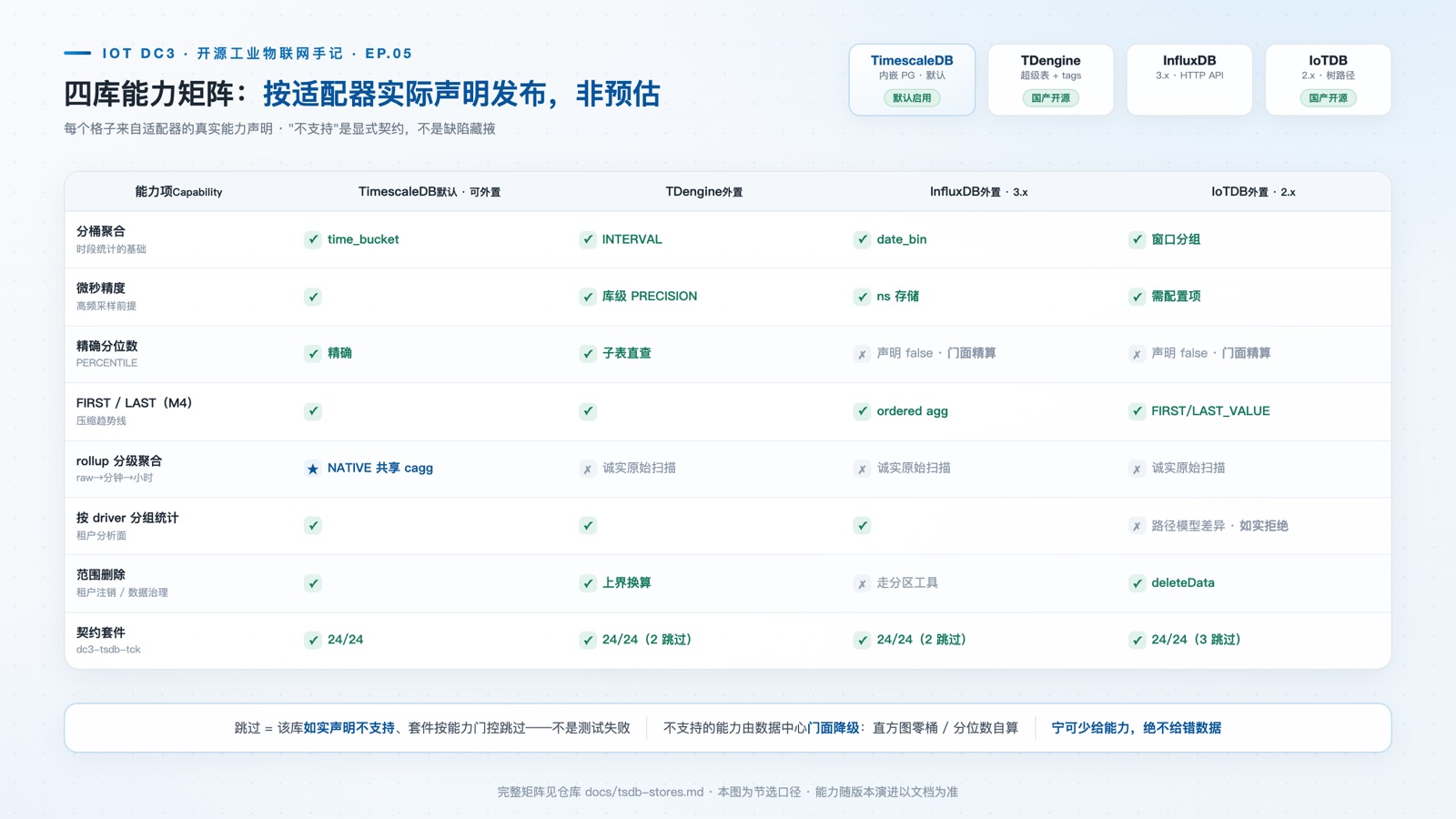This screenshot has width=1456, height=819.
Task: Click check icon next to time_bucket
Action: tap(313, 239)
